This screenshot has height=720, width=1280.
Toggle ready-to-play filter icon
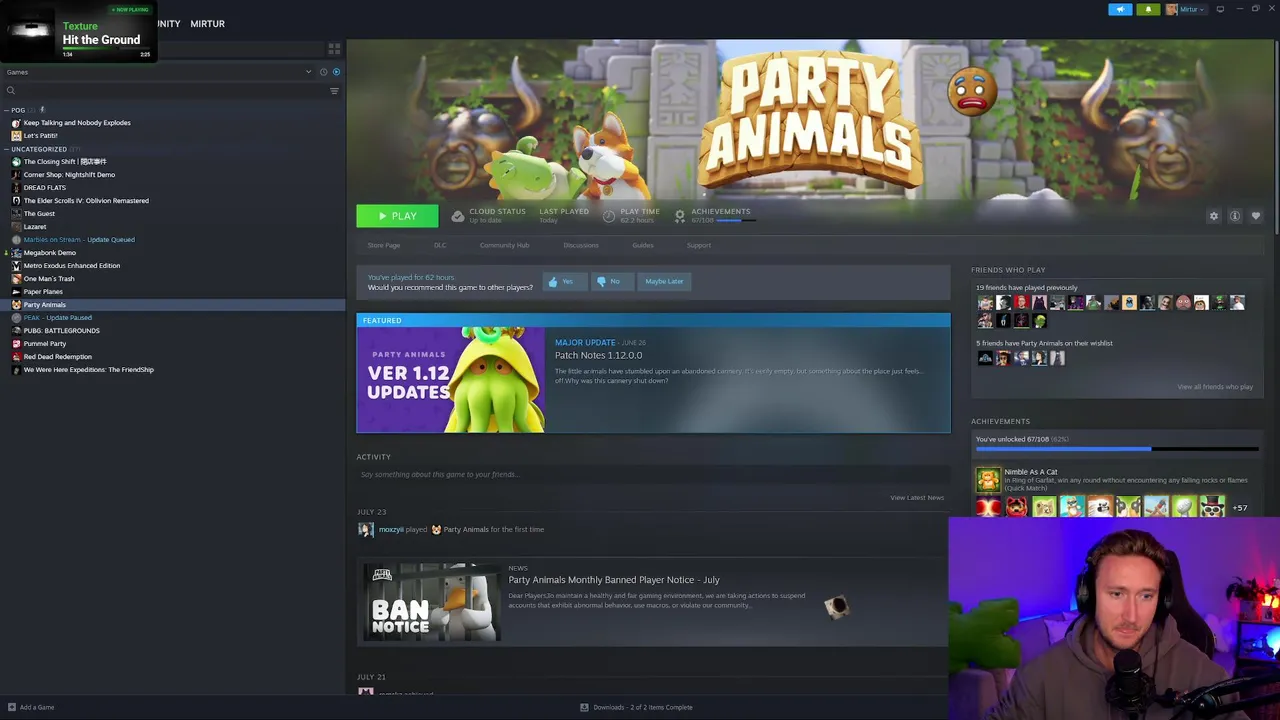click(336, 72)
